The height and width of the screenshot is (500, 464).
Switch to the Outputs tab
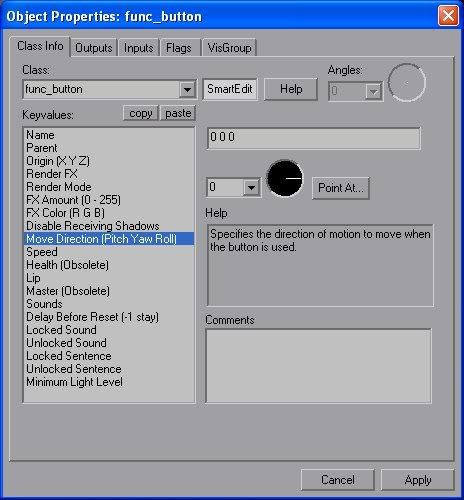94,48
